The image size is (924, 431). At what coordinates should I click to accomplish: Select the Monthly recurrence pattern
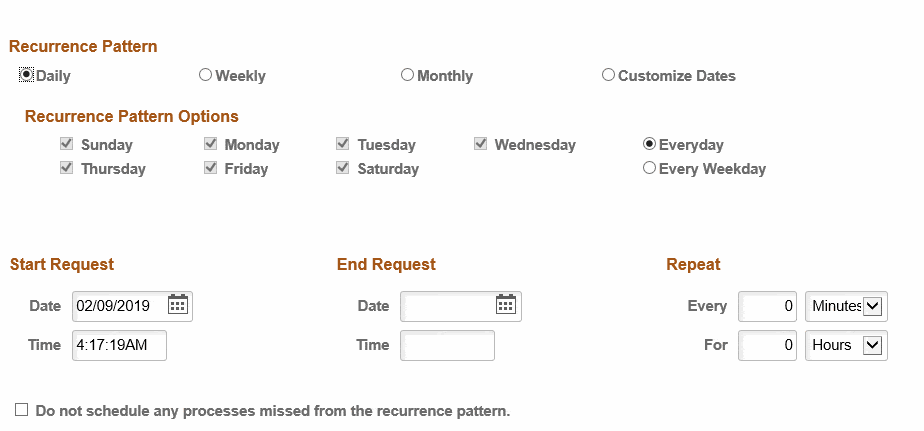click(x=407, y=75)
